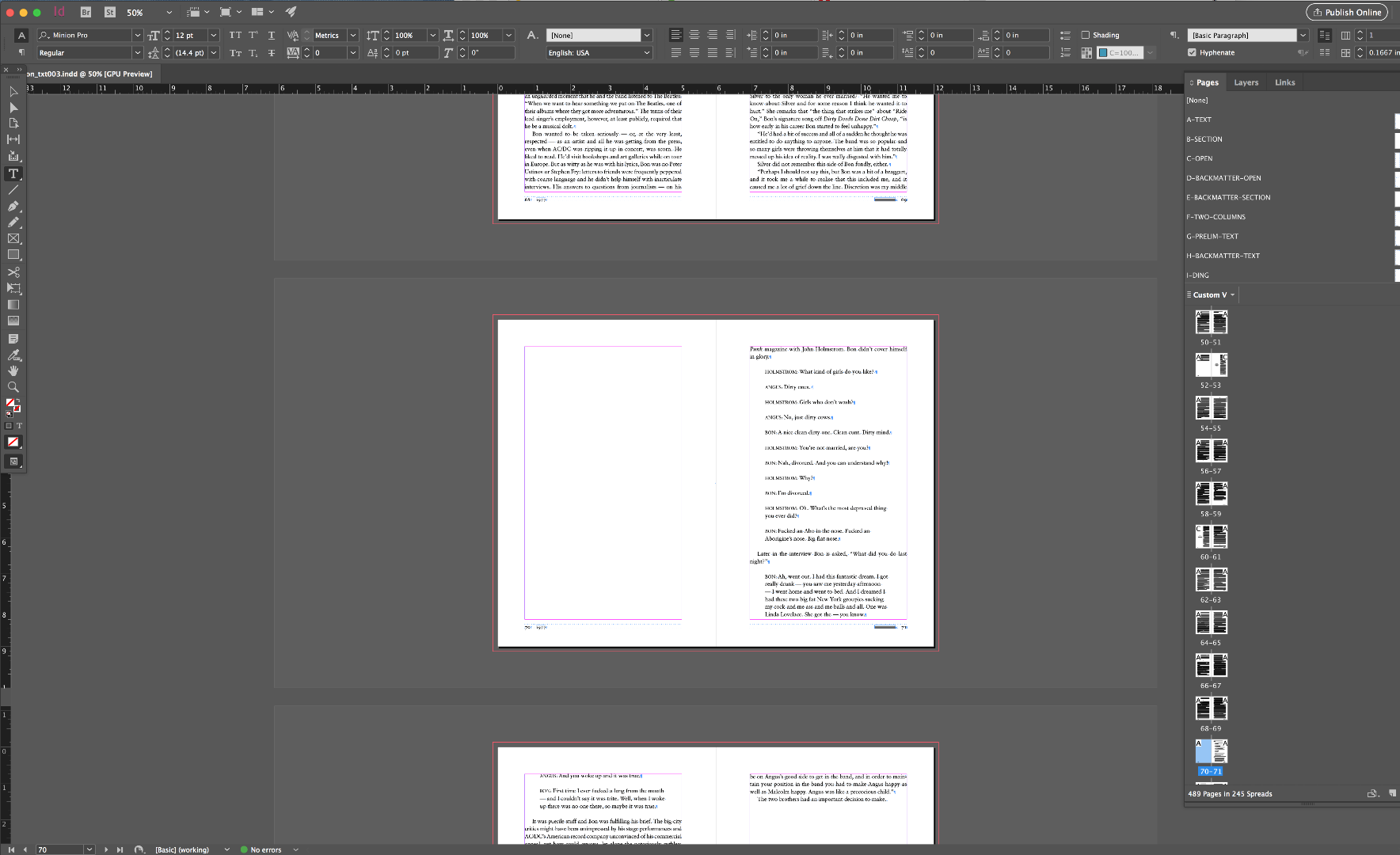The height and width of the screenshot is (855, 1400).
Task: Select the A-TEXT master page
Action: coord(1199,120)
